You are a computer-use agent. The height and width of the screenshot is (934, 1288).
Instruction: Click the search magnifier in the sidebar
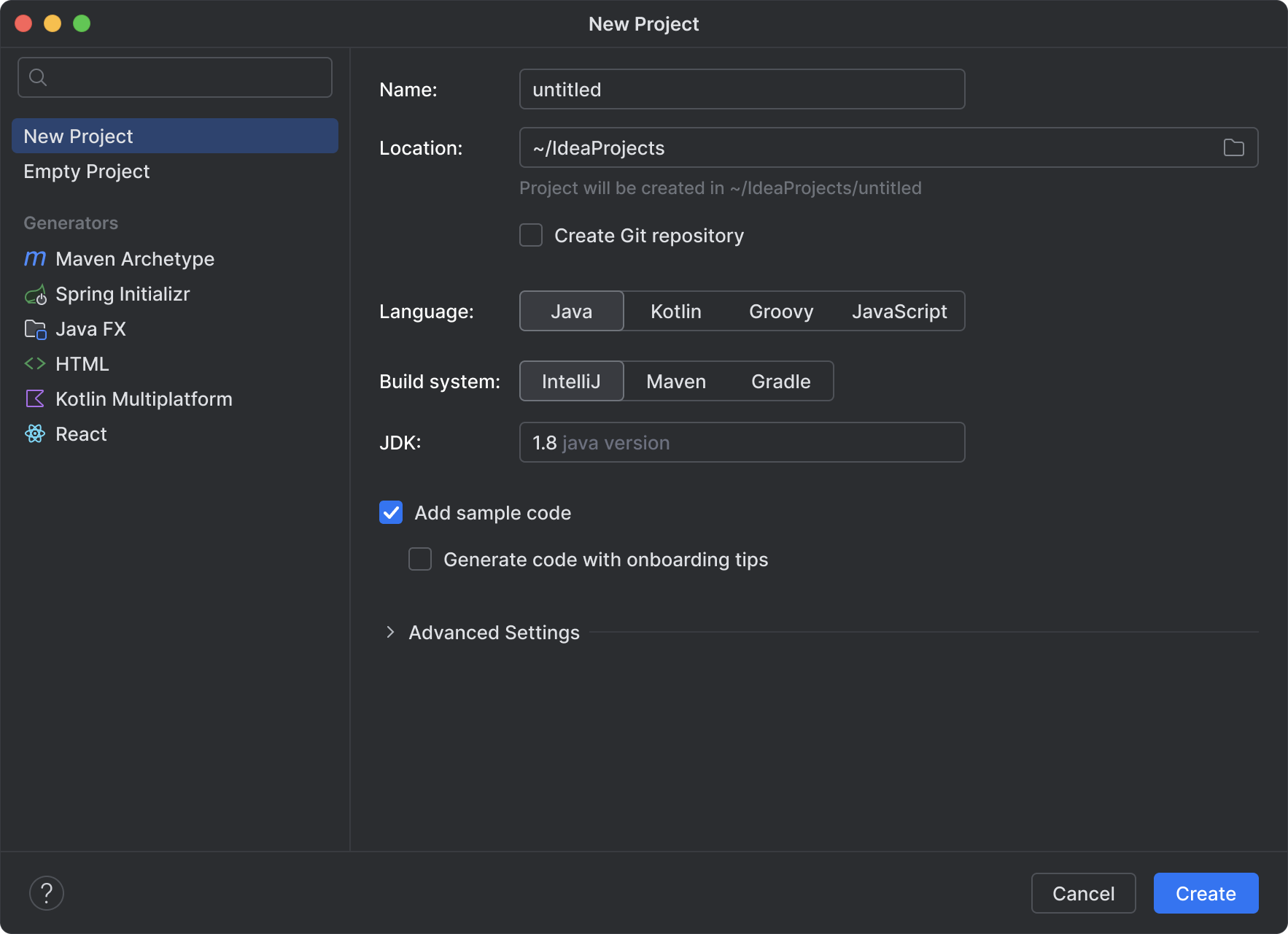(x=39, y=77)
